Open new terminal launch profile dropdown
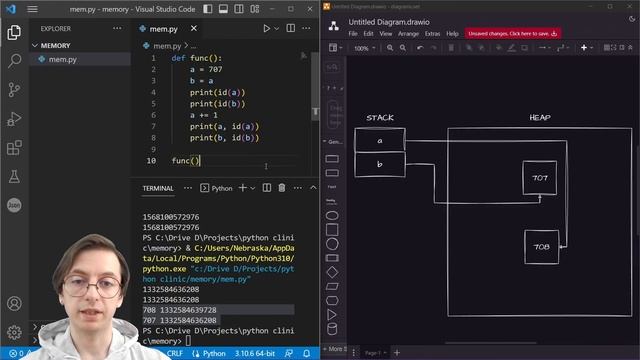The height and width of the screenshot is (360, 640). (253, 188)
